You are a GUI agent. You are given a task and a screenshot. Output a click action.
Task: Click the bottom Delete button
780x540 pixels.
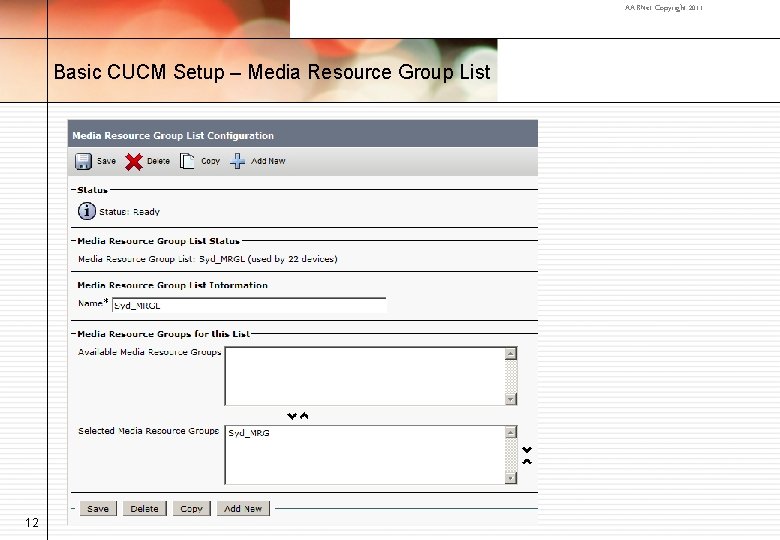point(144,509)
